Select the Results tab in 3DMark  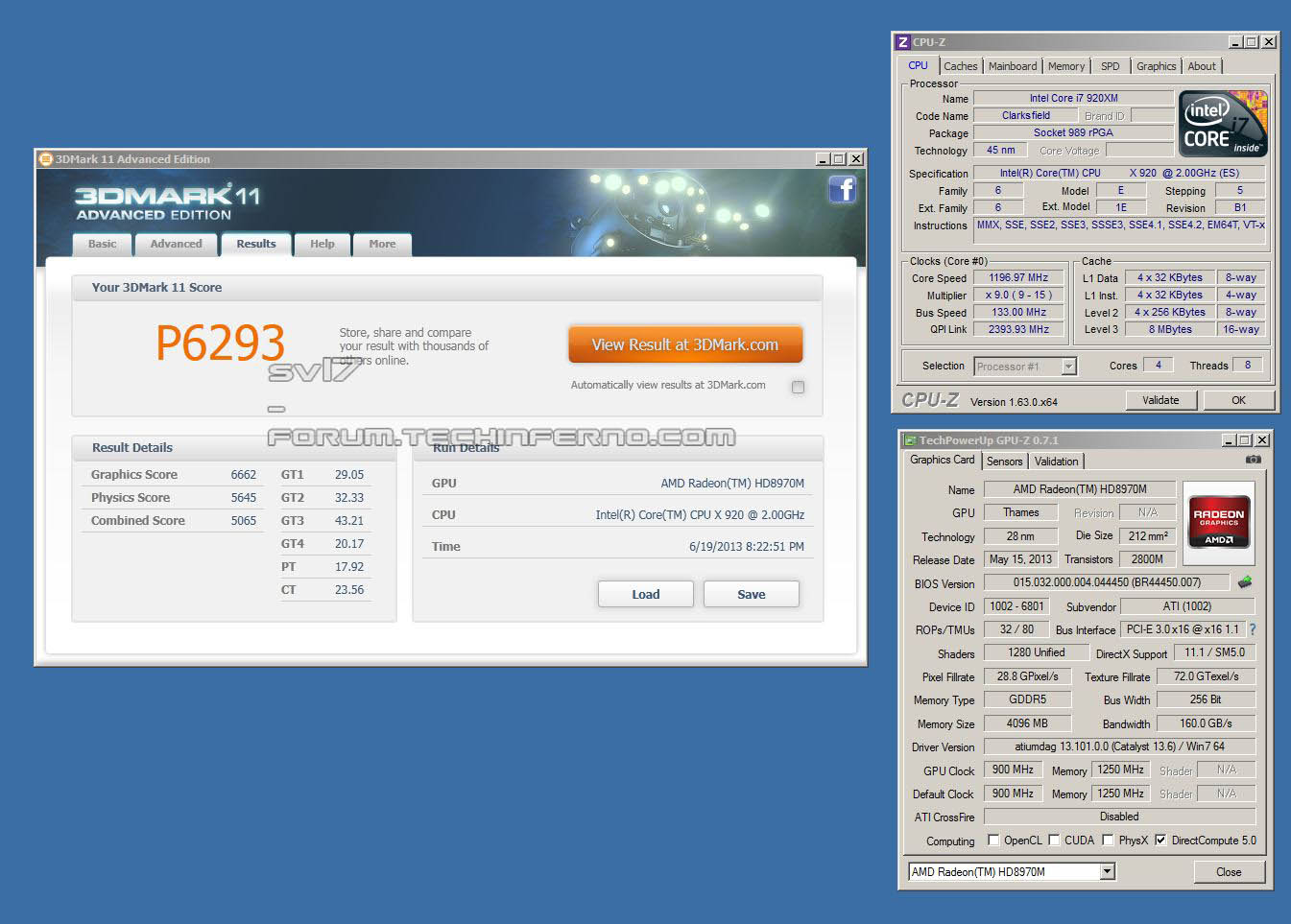(256, 244)
